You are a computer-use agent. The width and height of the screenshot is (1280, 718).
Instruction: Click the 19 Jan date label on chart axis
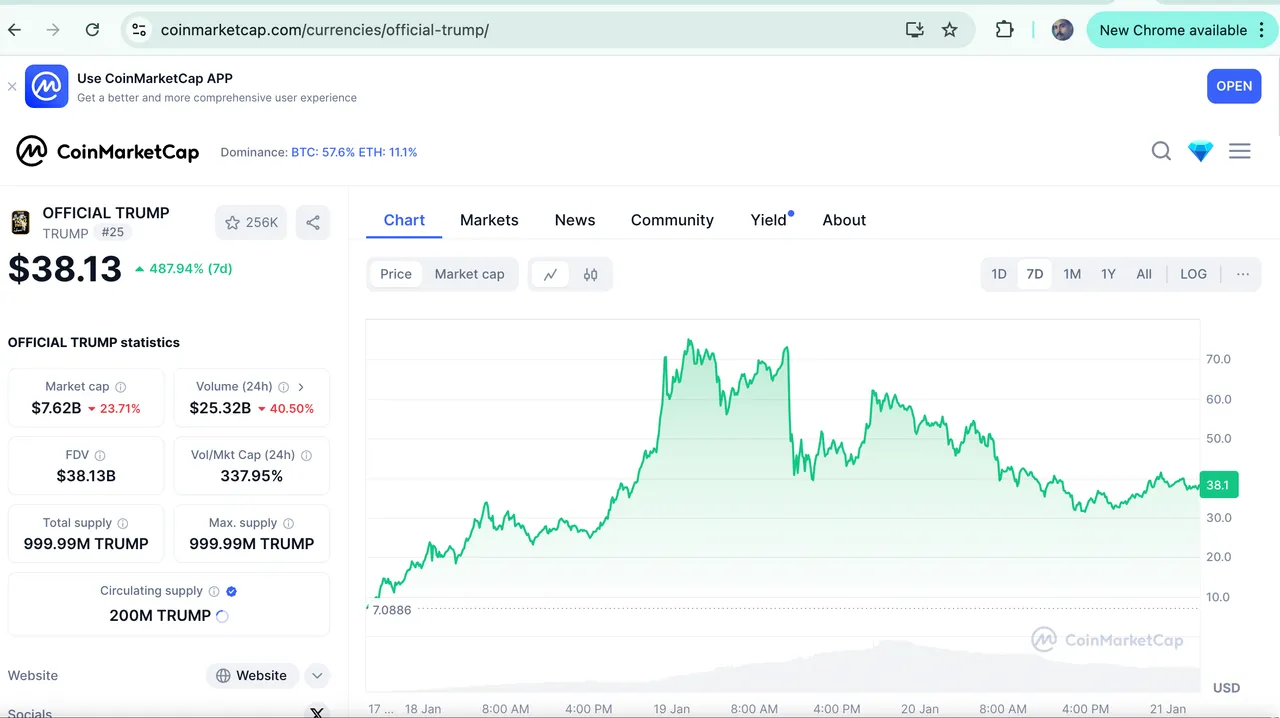click(x=672, y=709)
